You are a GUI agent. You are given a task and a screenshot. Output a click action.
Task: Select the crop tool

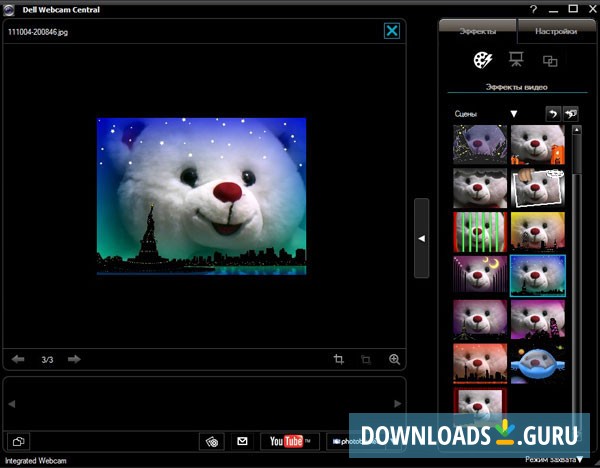[x=338, y=359]
